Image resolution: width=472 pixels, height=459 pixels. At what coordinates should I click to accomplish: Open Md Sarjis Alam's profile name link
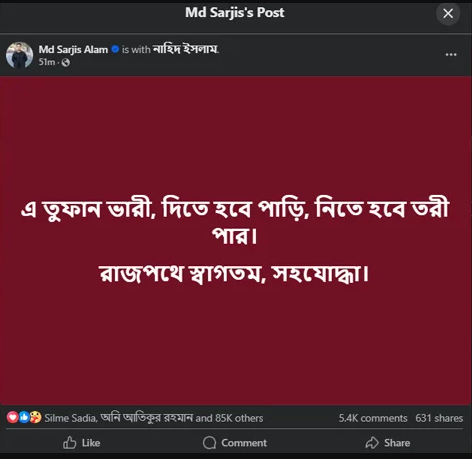pos(73,49)
